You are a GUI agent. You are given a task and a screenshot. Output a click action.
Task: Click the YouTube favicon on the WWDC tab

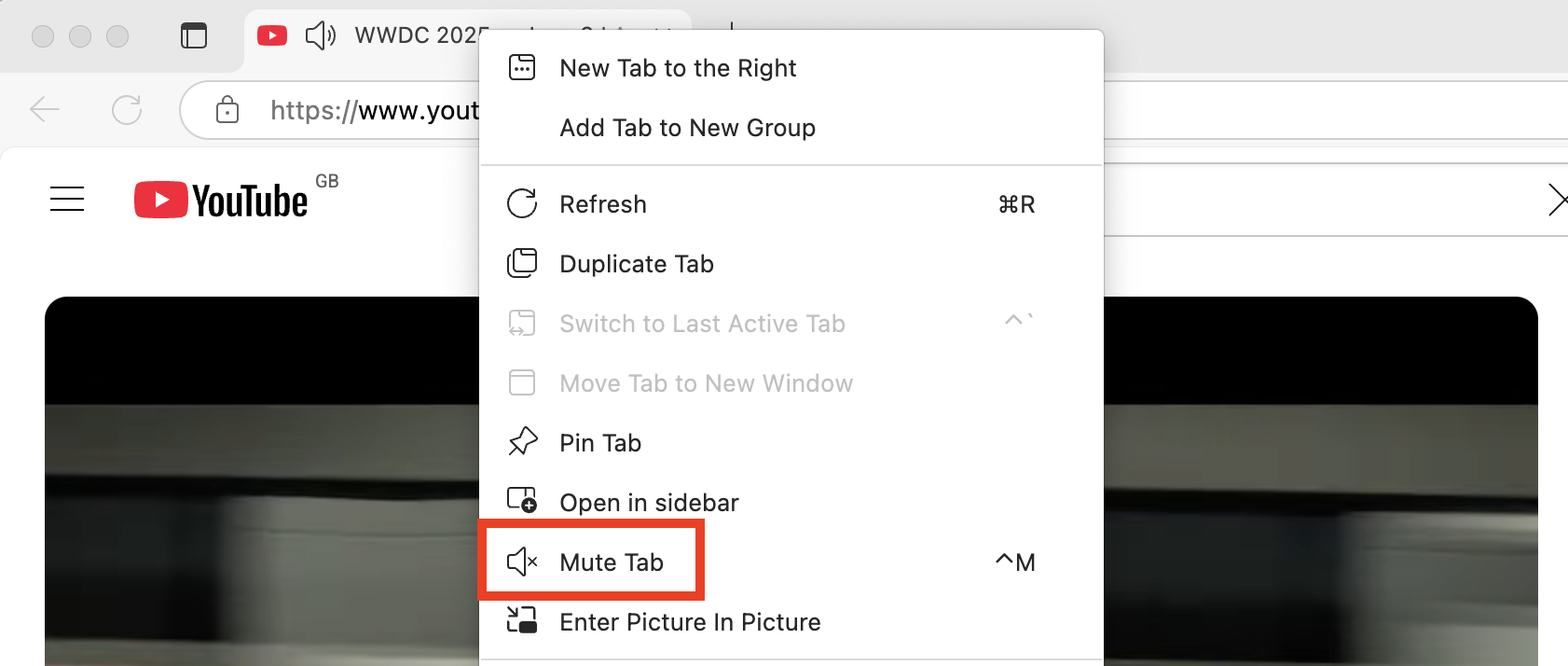(x=271, y=35)
